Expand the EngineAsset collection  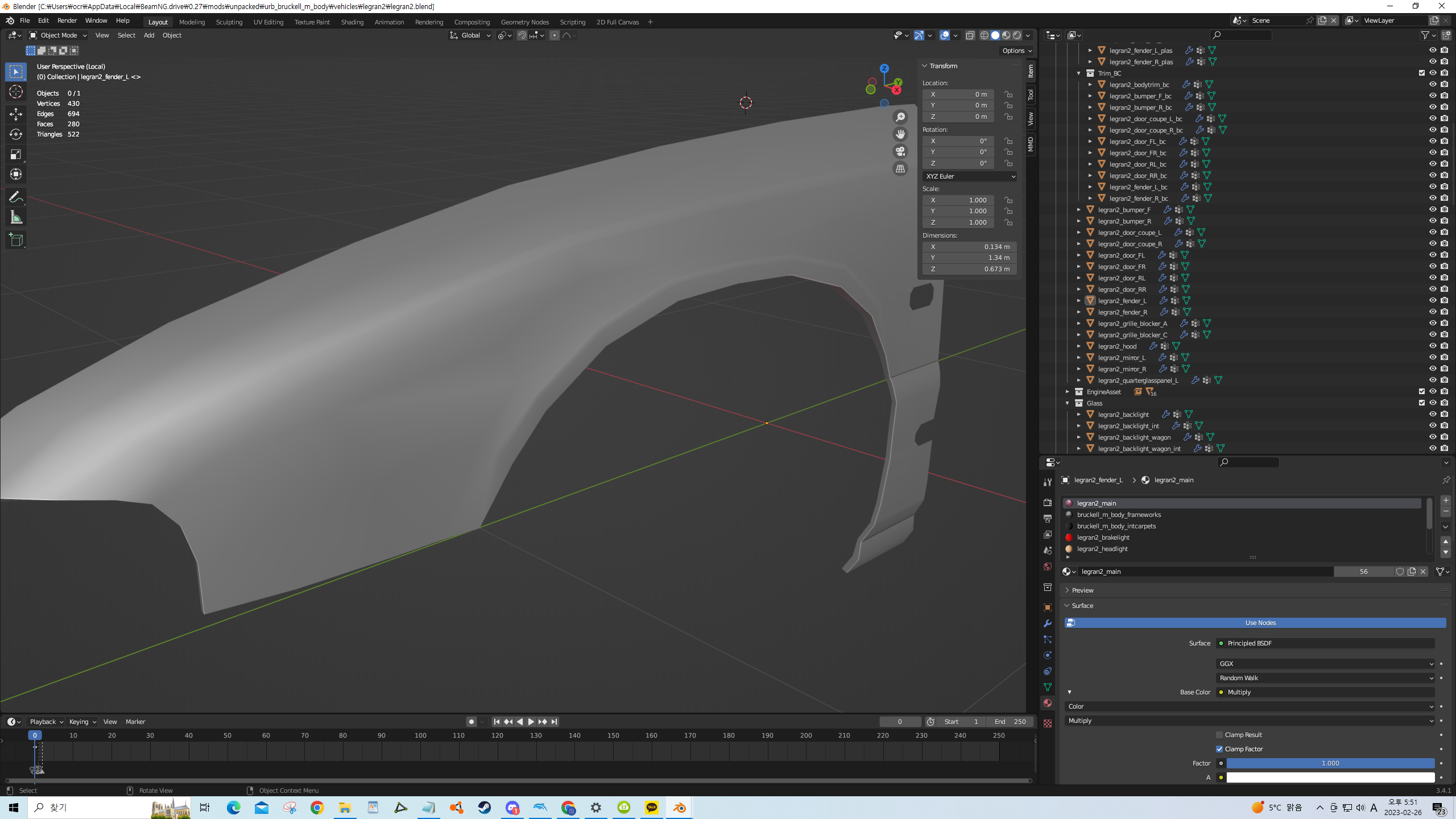[x=1068, y=392]
